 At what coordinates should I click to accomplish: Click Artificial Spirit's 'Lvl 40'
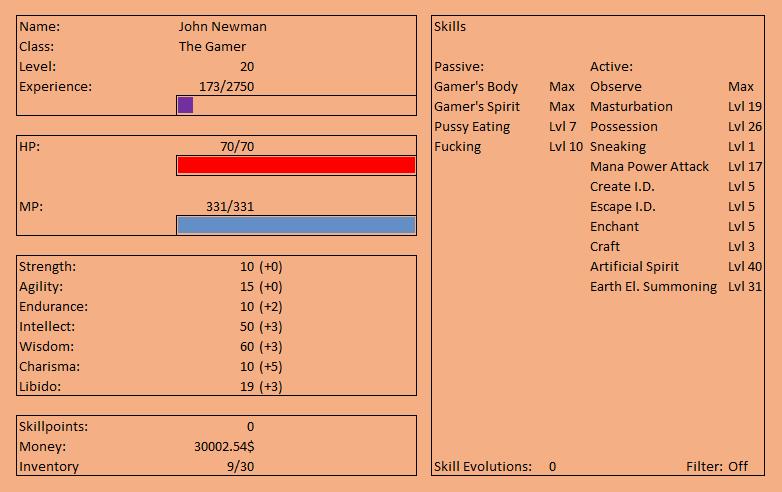tap(745, 267)
